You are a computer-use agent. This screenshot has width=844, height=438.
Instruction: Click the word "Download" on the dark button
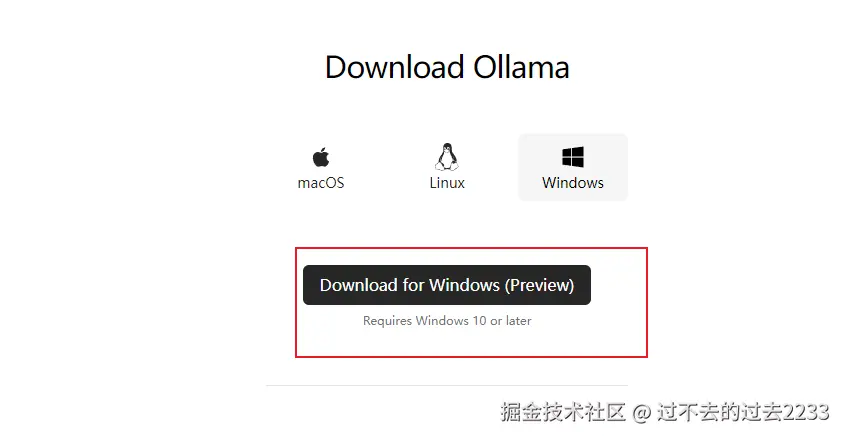click(x=351, y=285)
